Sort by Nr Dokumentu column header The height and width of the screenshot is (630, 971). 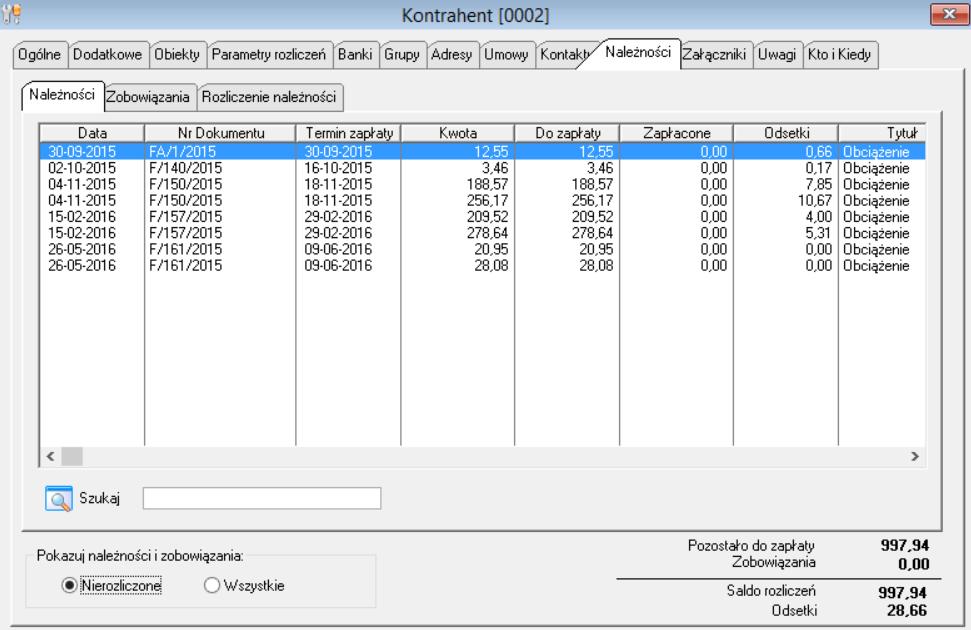[220, 133]
